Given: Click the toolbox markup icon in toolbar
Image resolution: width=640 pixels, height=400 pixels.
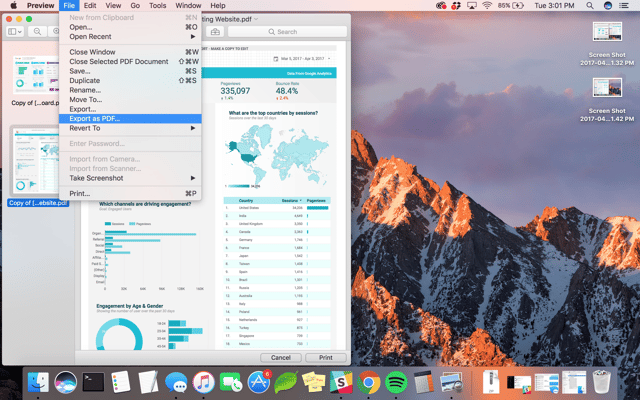Looking at the screenshot, I should 215,31.
